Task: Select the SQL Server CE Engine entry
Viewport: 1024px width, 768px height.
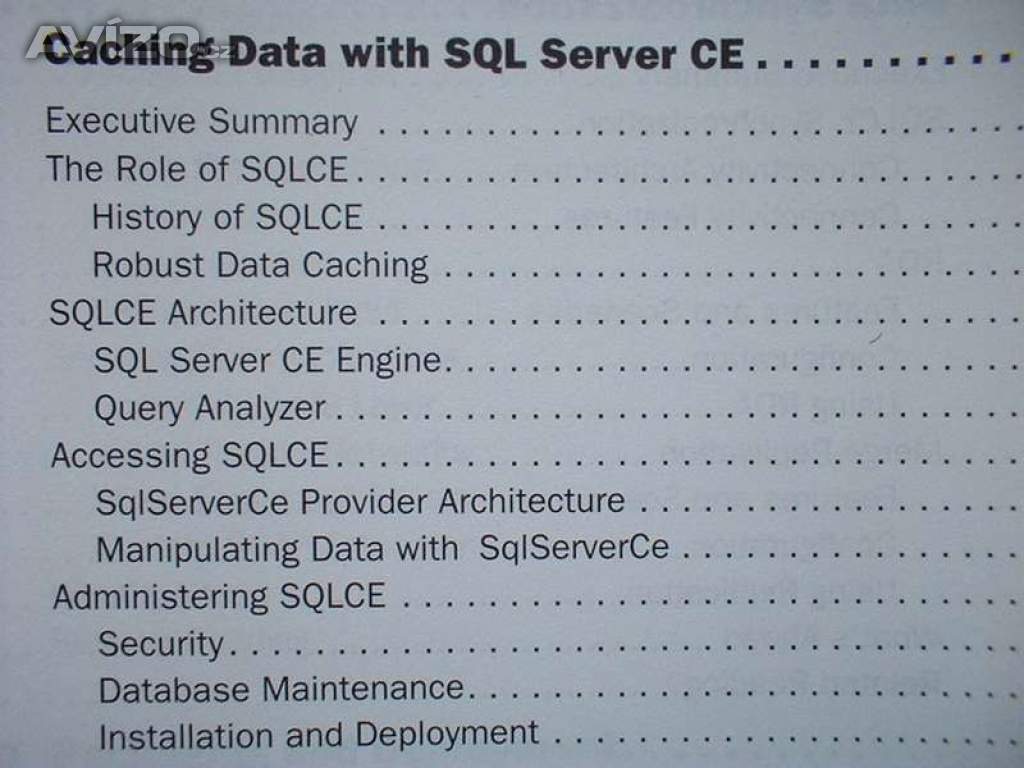Action: (267, 360)
